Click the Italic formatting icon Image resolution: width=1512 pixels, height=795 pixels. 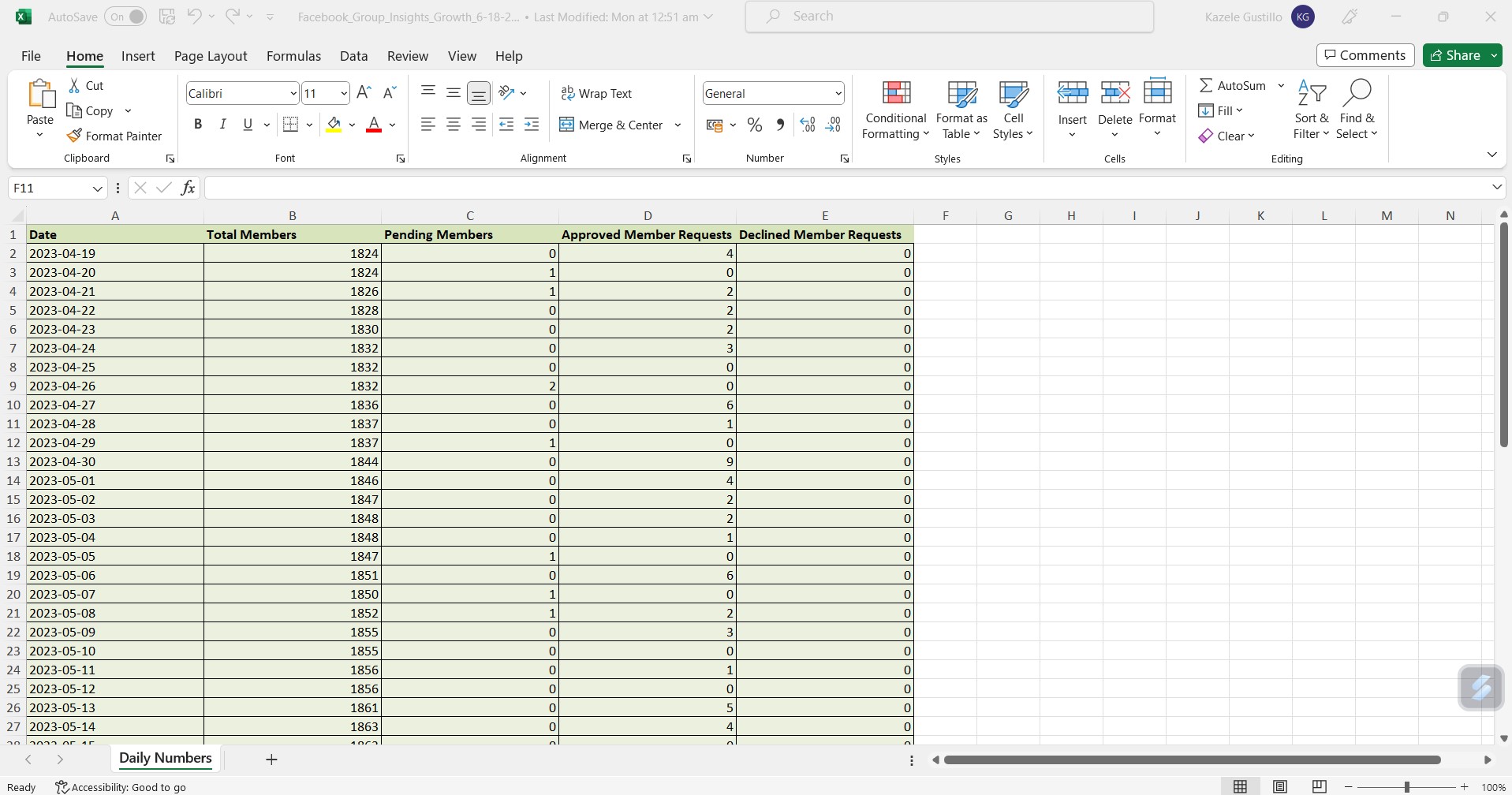click(x=223, y=125)
